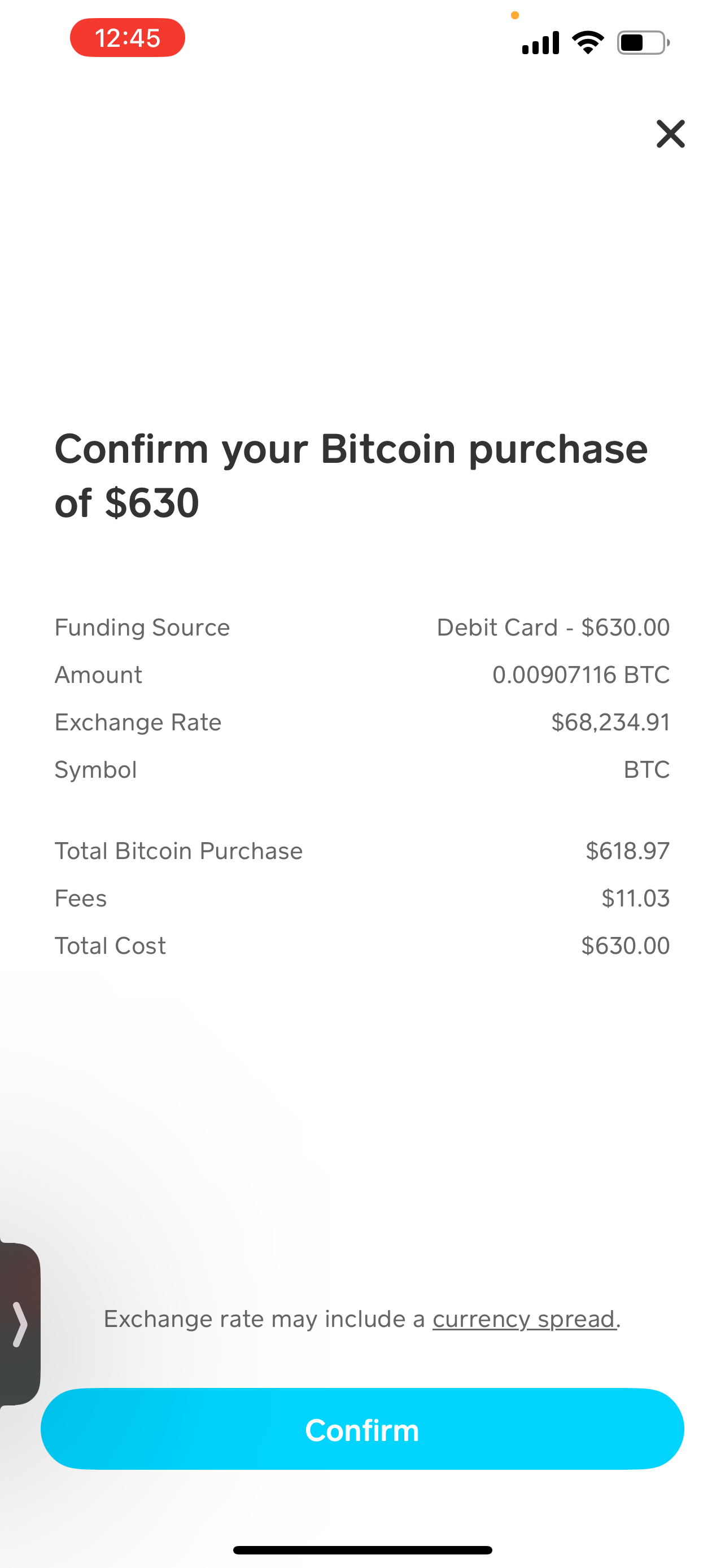This screenshot has height=1568, width=725.
Task: Tap the Confirm your Bitcoin purchase heading
Action: [x=351, y=475]
